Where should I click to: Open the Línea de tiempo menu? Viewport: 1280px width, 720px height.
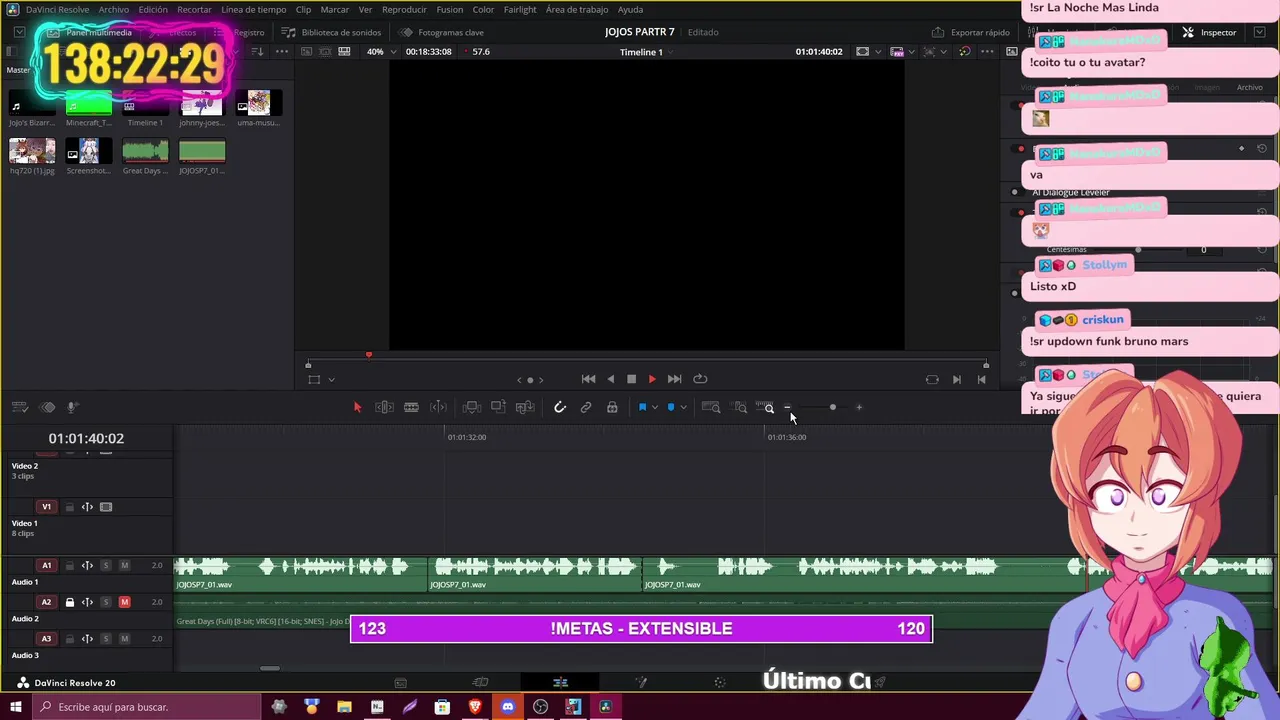(254, 9)
